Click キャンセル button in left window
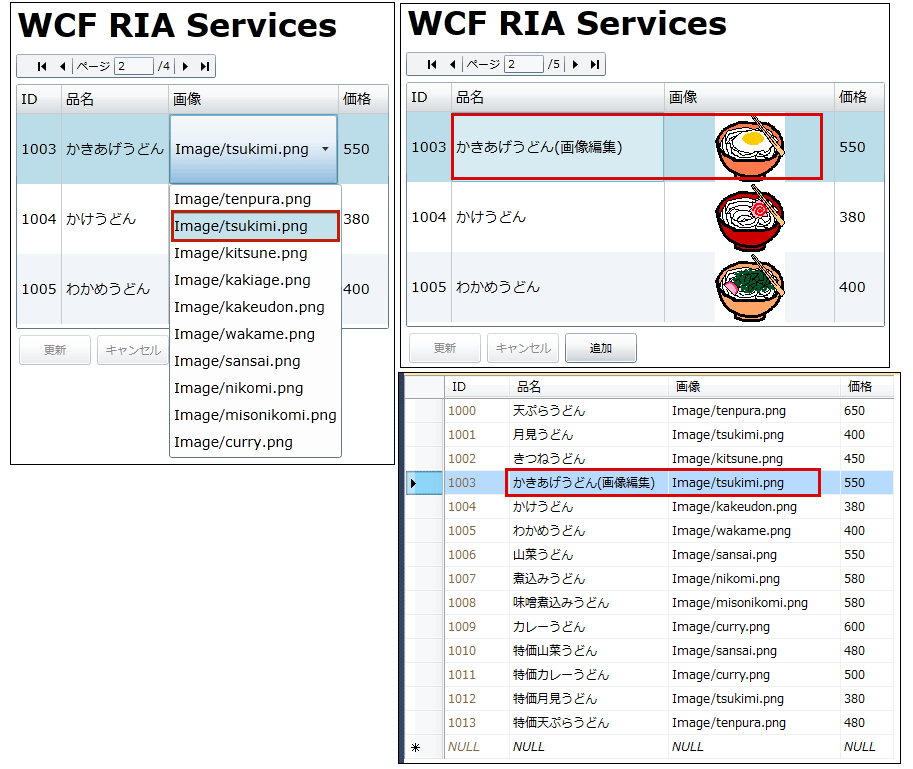The height and width of the screenshot is (769, 913). [133, 350]
